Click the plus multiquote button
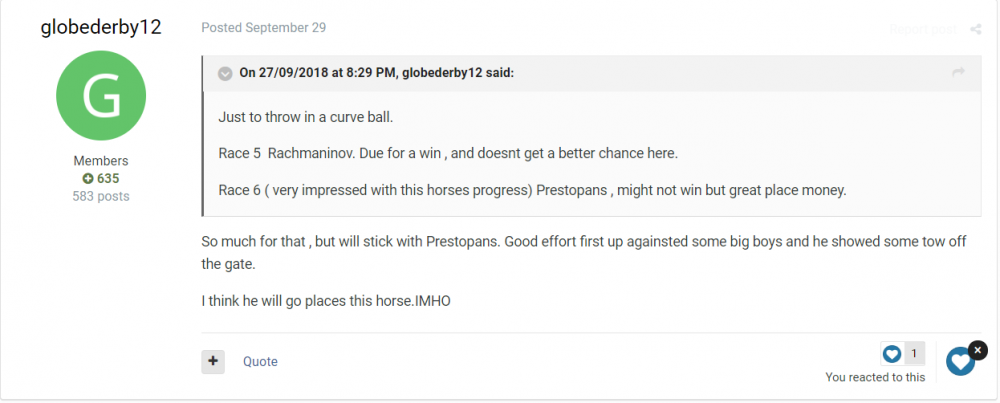 click(213, 361)
